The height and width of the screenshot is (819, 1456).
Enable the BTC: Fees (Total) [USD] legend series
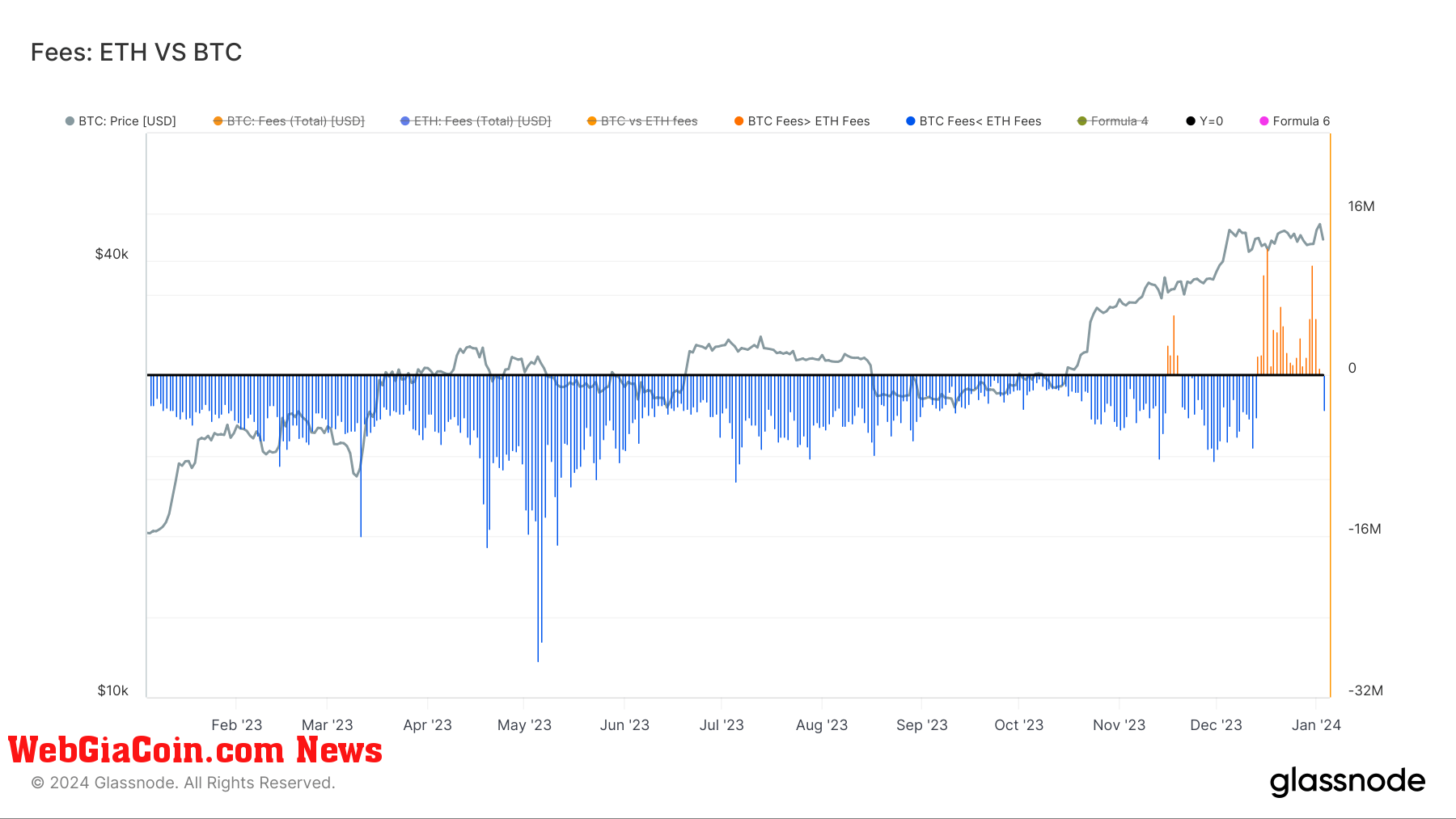click(289, 121)
